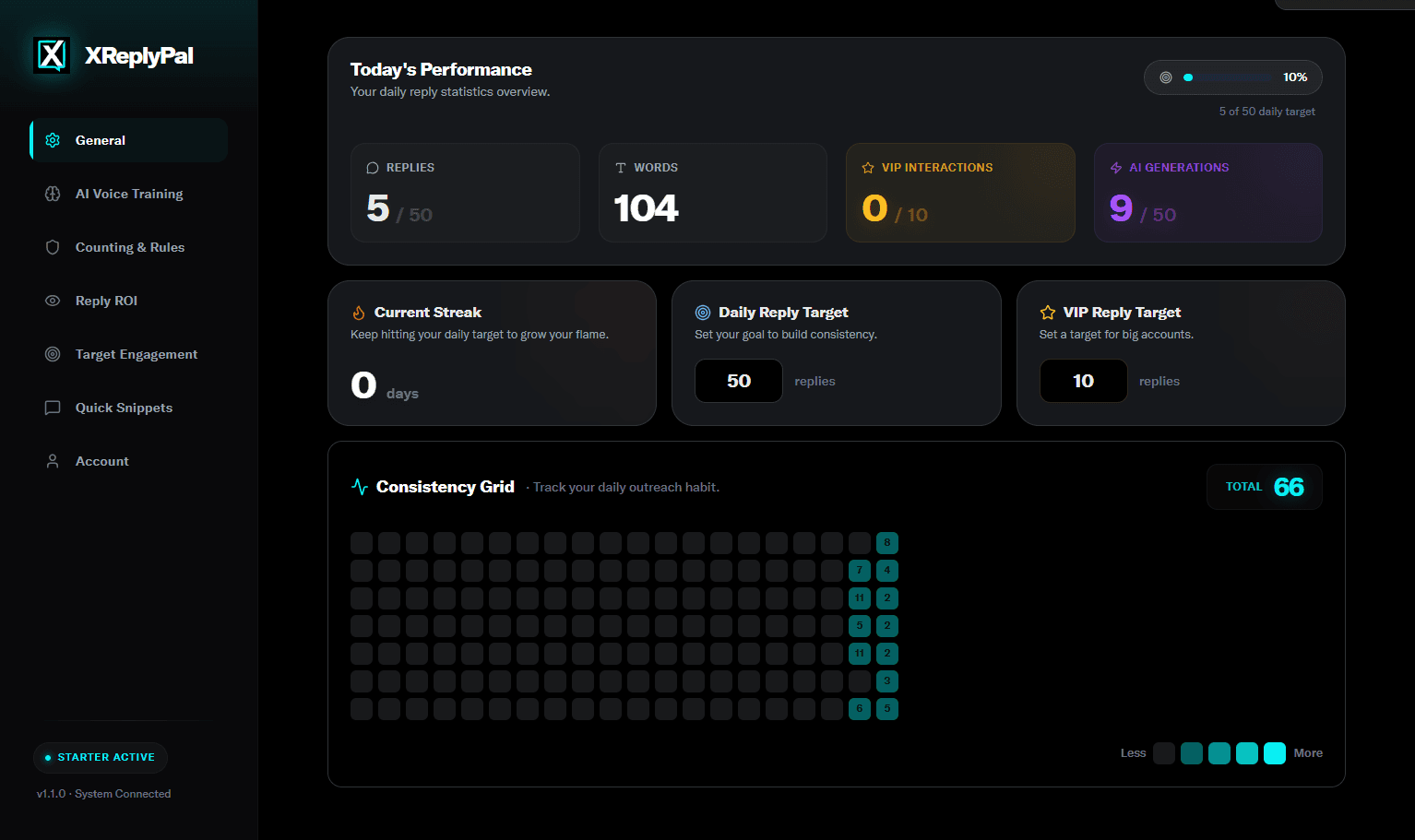
Task: Click the STARTER ACTIVE badge
Action: pos(101,757)
